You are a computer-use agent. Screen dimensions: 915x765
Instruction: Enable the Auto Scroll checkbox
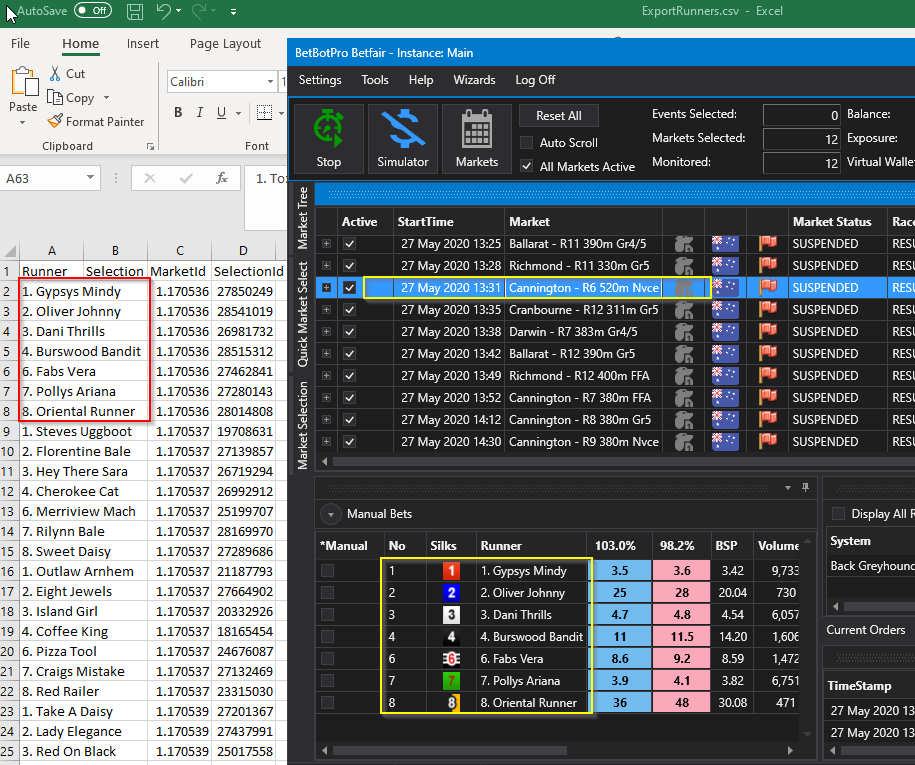pyautogui.click(x=526, y=142)
